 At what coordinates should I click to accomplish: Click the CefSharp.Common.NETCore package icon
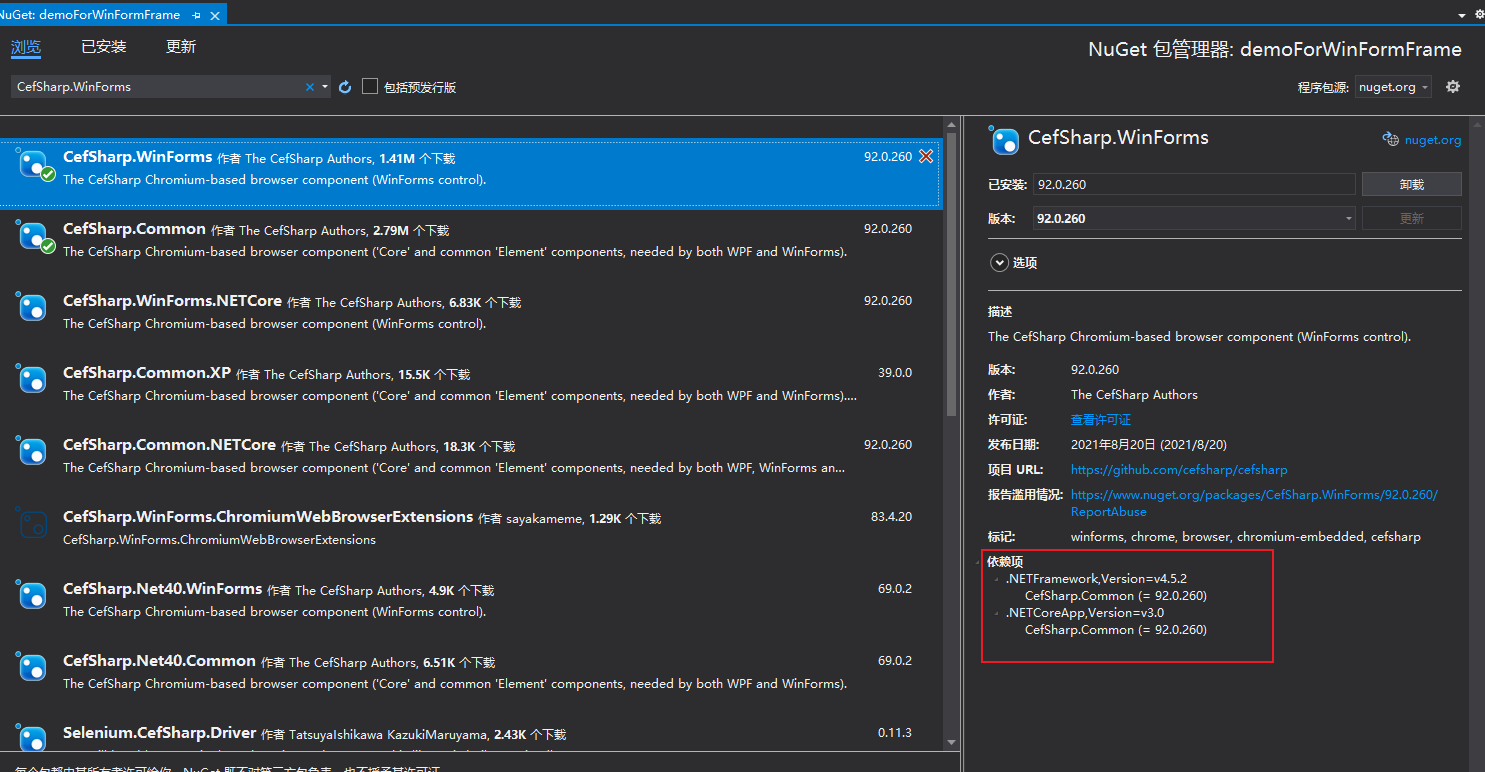pyautogui.click(x=33, y=451)
